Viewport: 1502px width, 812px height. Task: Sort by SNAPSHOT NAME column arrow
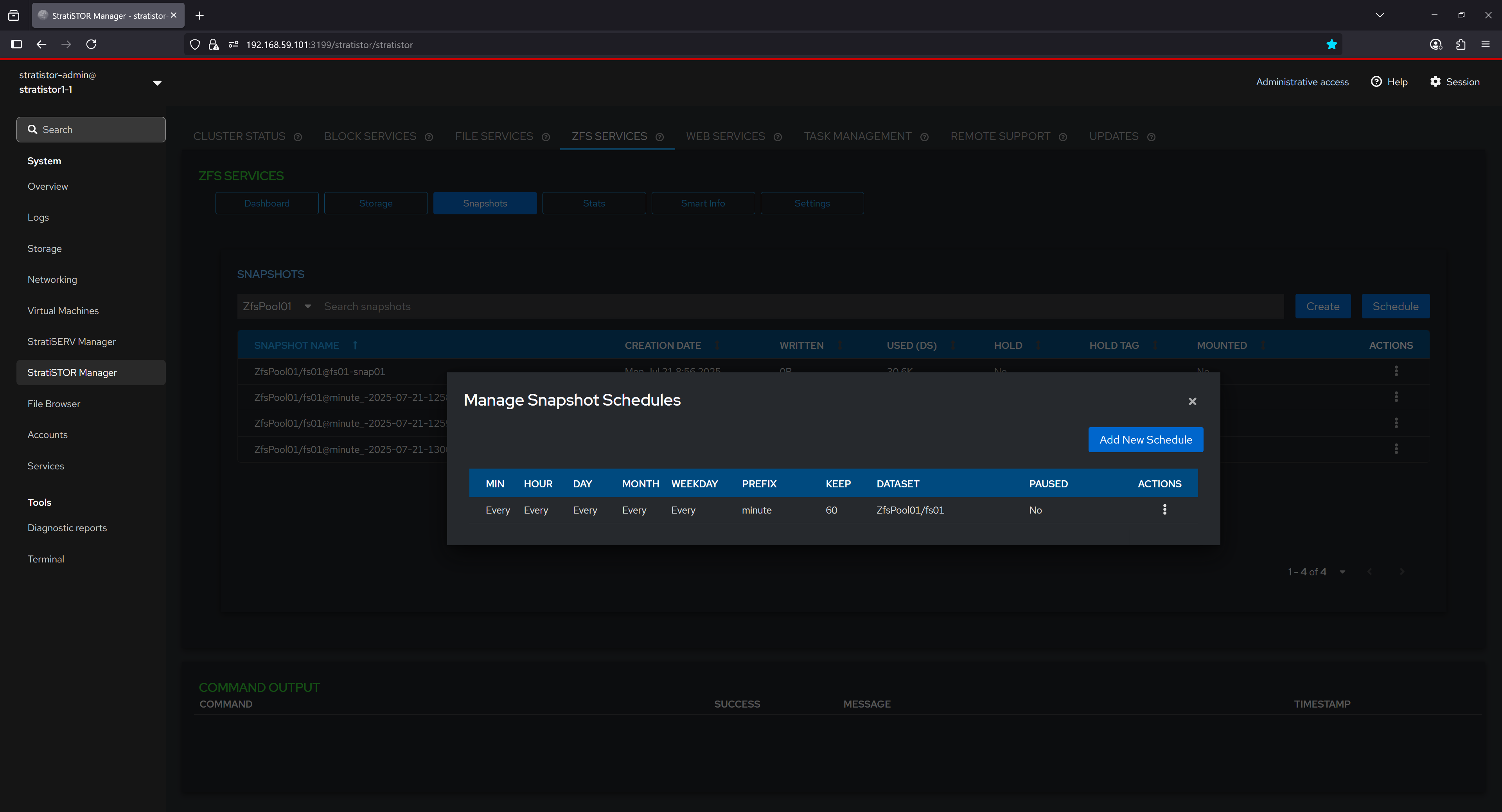click(355, 345)
